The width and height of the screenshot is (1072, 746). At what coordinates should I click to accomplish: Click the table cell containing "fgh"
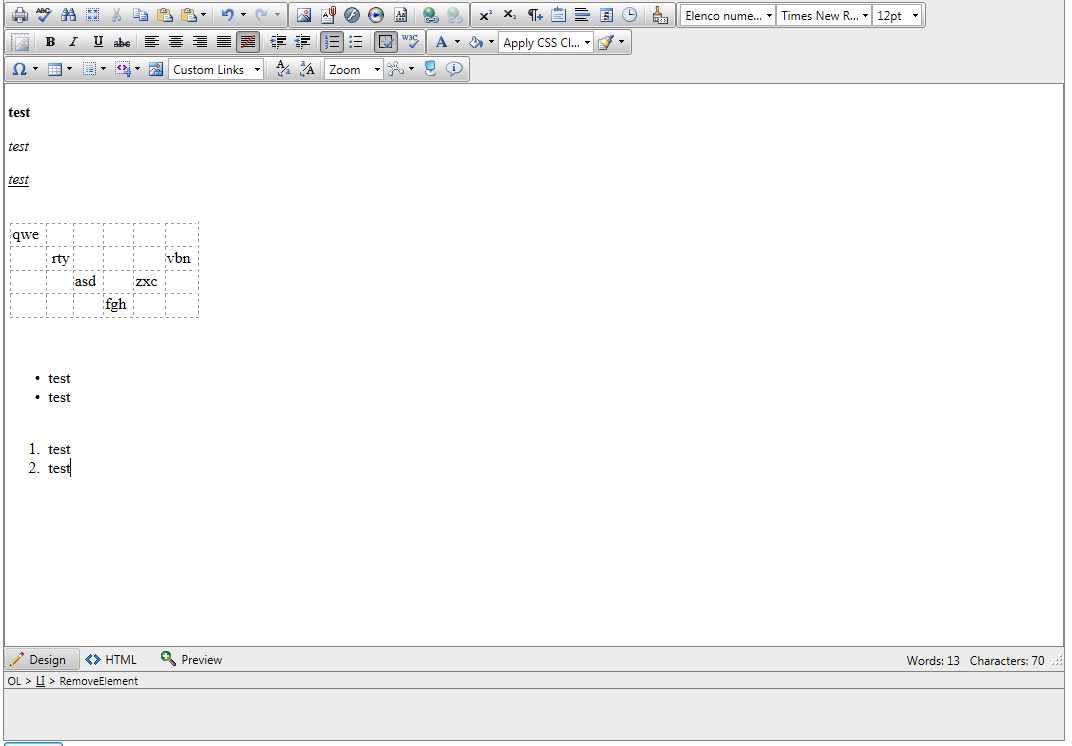pyautogui.click(x=118, y=305)
